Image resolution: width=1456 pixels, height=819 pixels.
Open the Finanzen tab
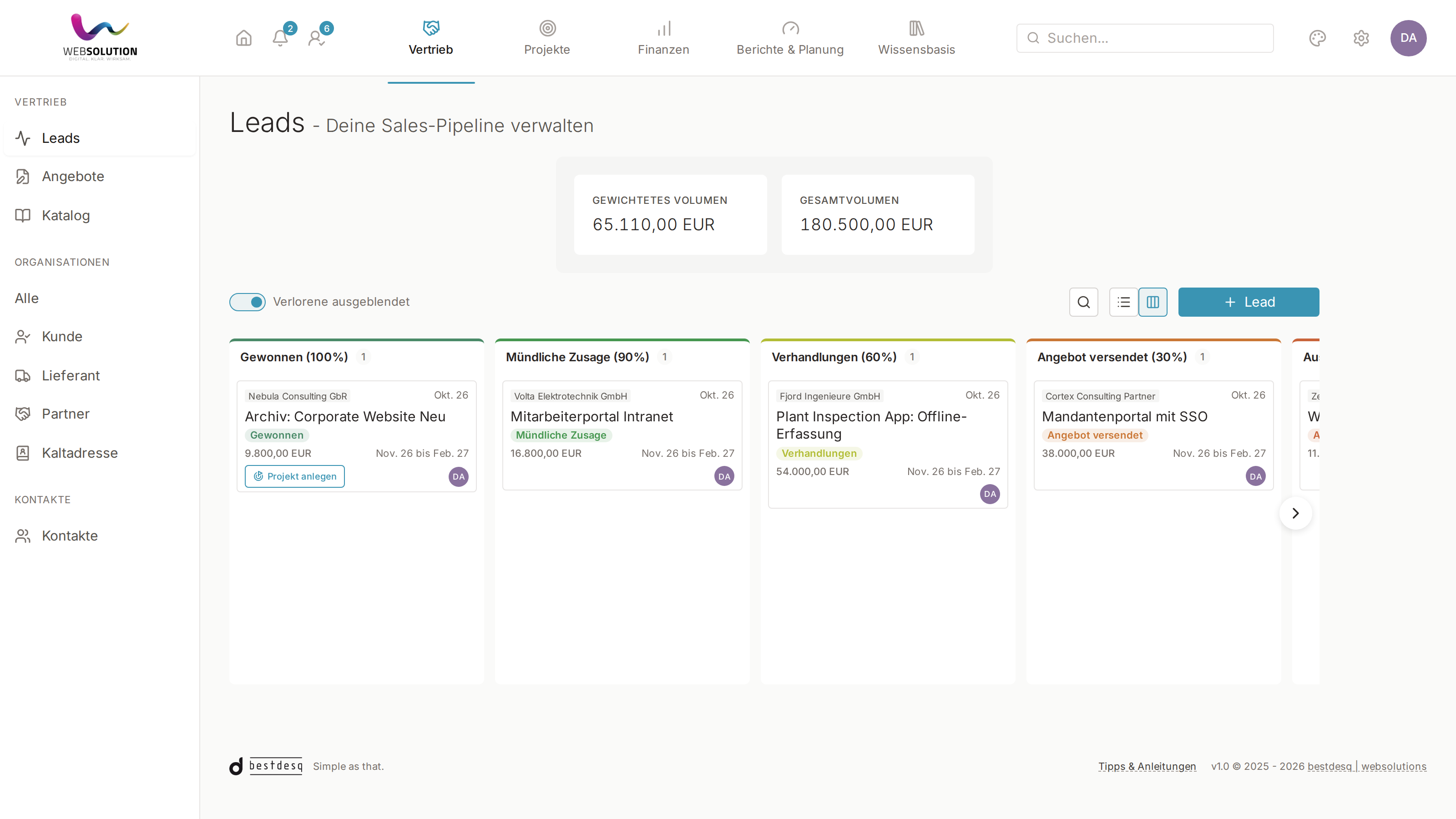click(x=663, y=38)
